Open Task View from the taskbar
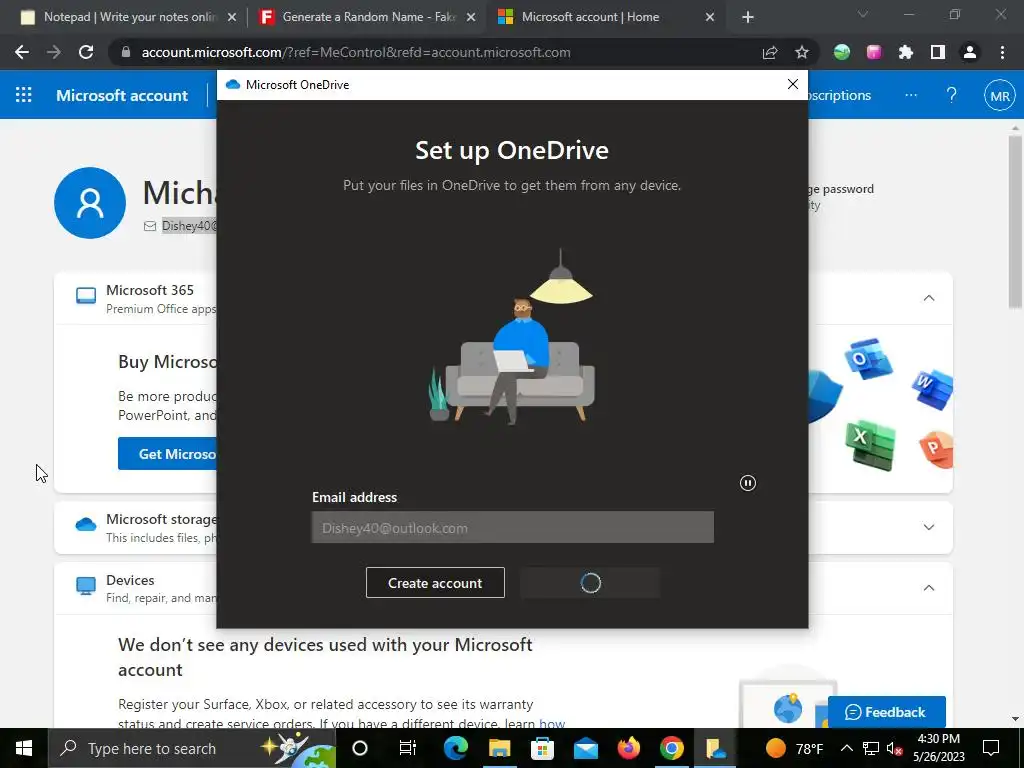Image resolution: width=1024 pixels, height=768 pixels. point(408,748)
